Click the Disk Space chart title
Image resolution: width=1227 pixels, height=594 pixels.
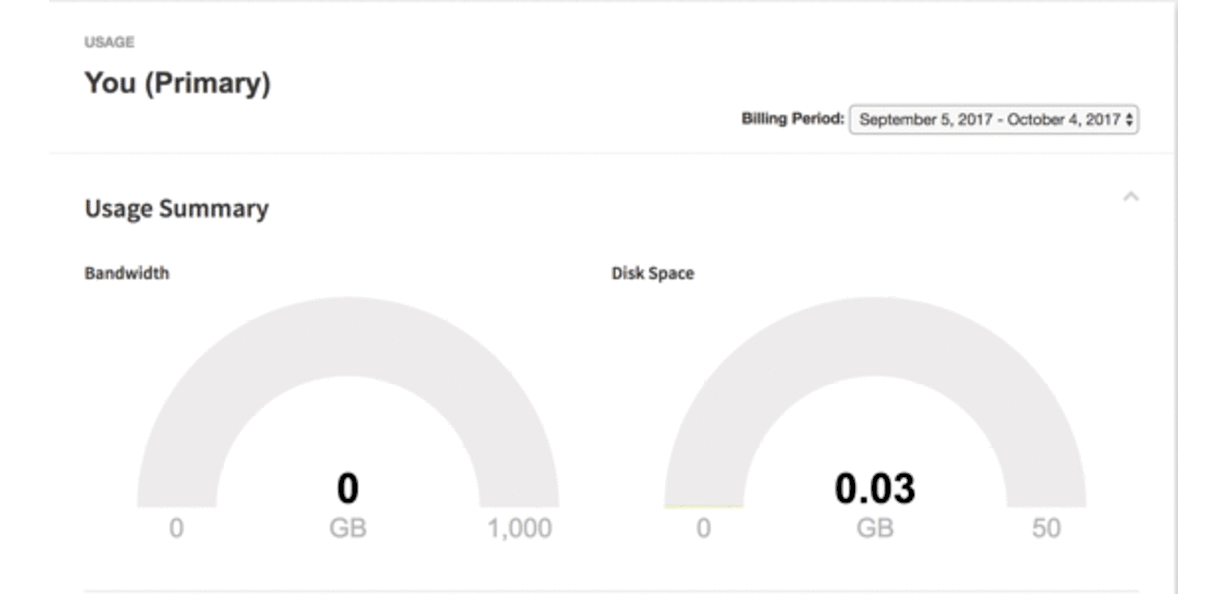click(653, 272)
